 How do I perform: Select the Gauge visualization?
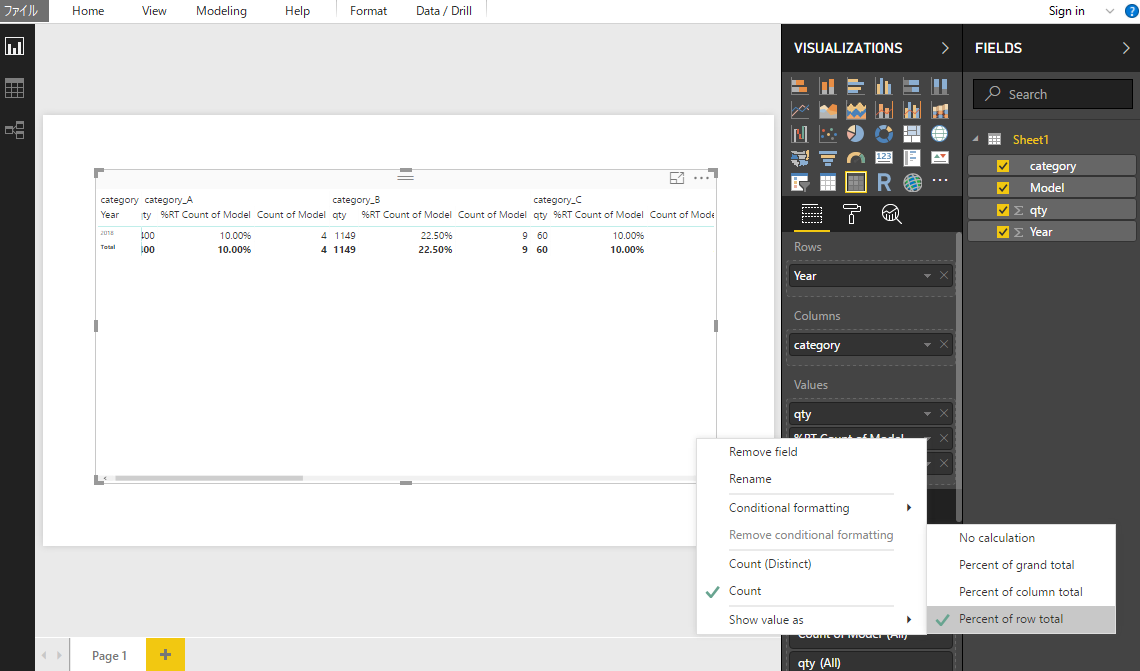[856, 158]
